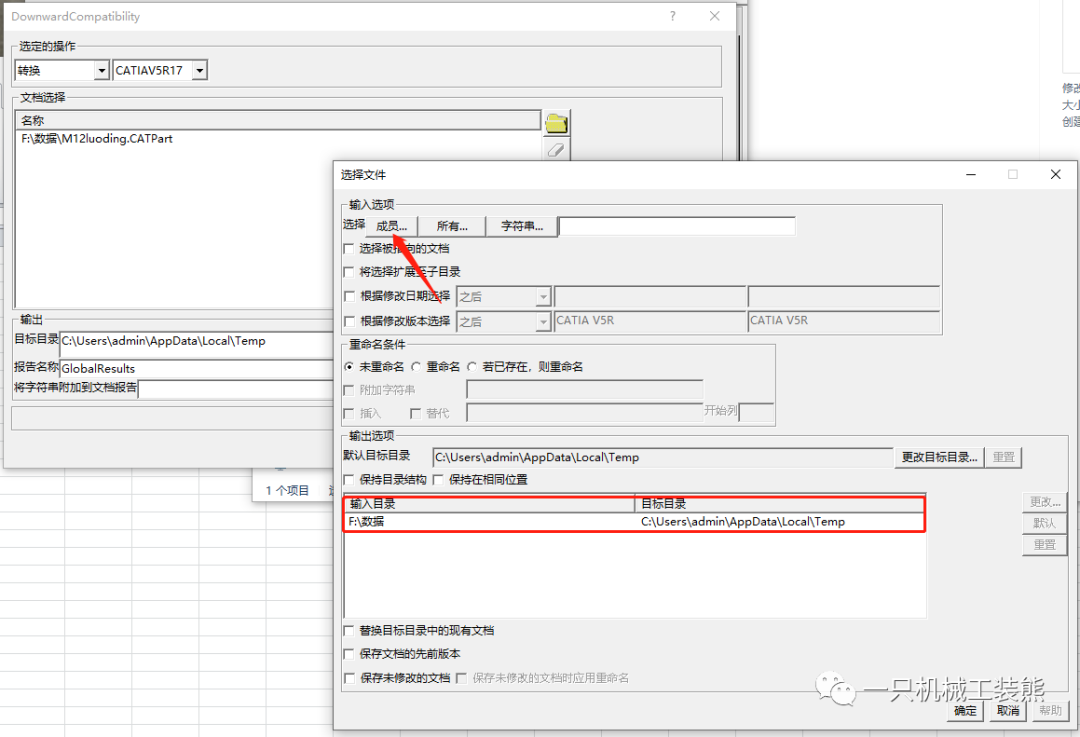The width and height of the screenshot is (1080, 737).
Task: Click the 成员... button
Action: click(x=392, y=226)
